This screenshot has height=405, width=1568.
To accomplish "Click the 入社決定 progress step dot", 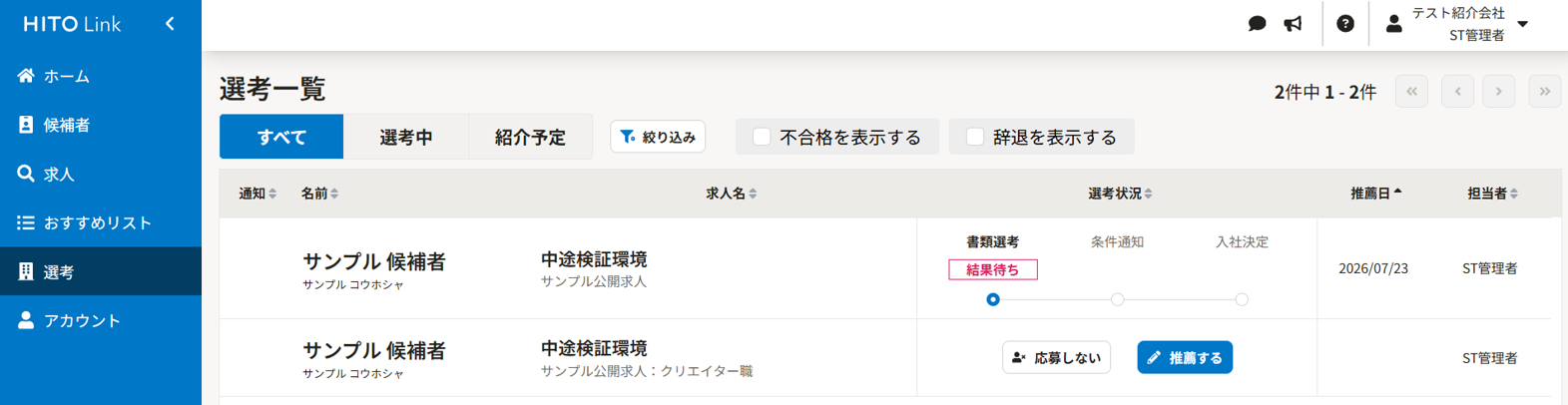I will pos(1242,299).
